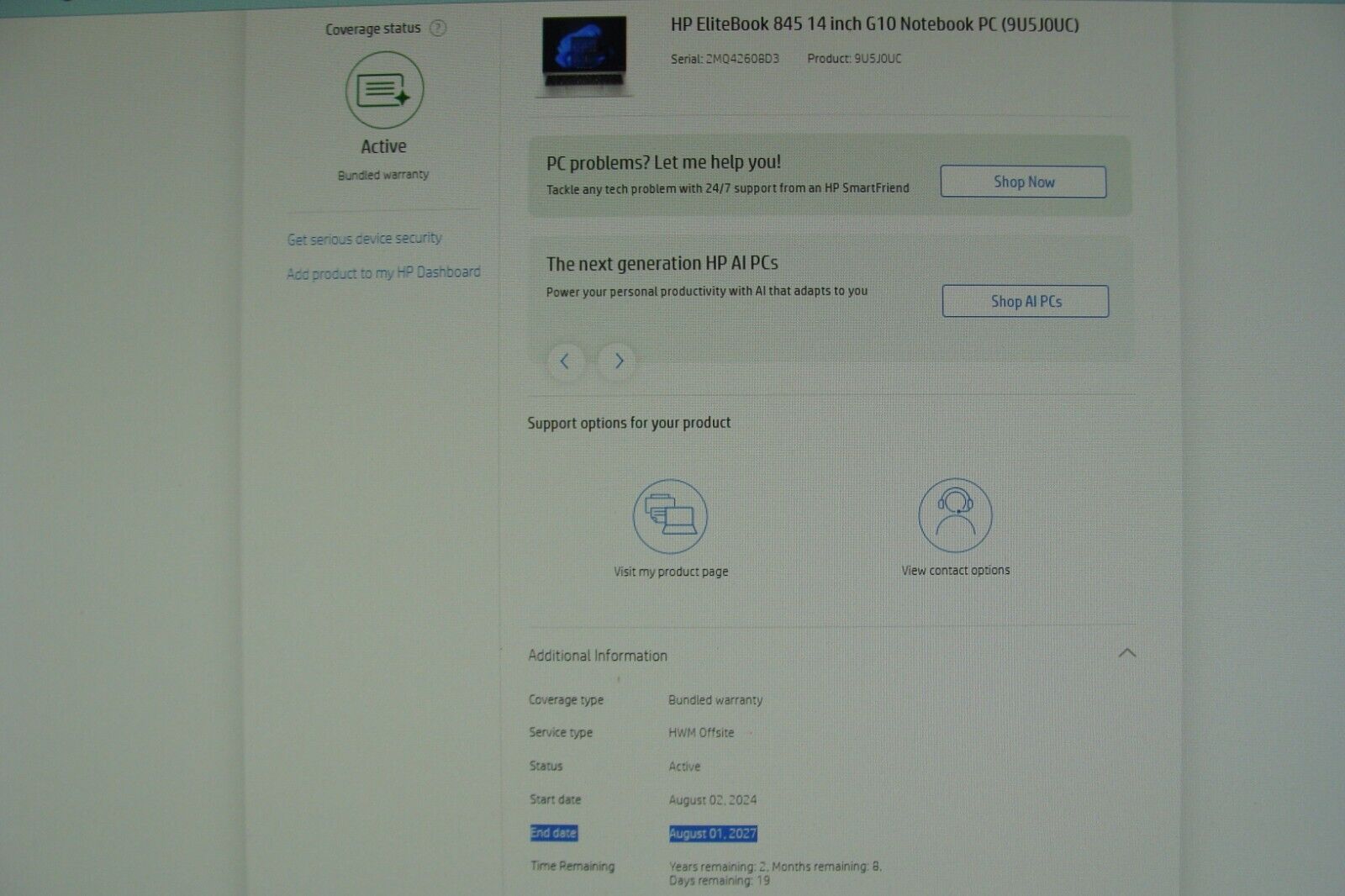Click the left carousel arrow icon
Image resolution: width=1345 pixels, height=896 pixels.
(x=566, y=361)
